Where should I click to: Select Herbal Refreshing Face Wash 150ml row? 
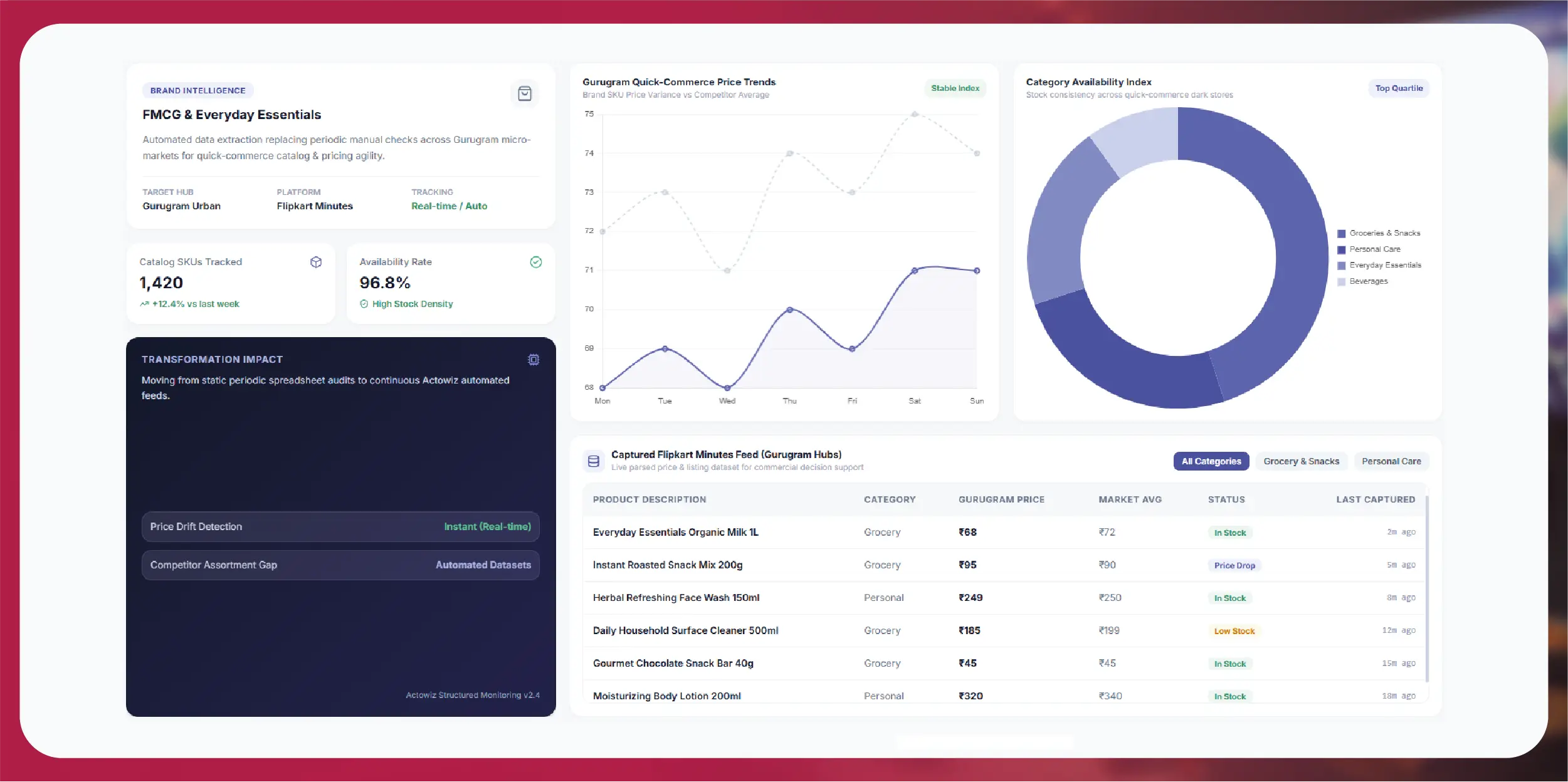coord(1004,598)
